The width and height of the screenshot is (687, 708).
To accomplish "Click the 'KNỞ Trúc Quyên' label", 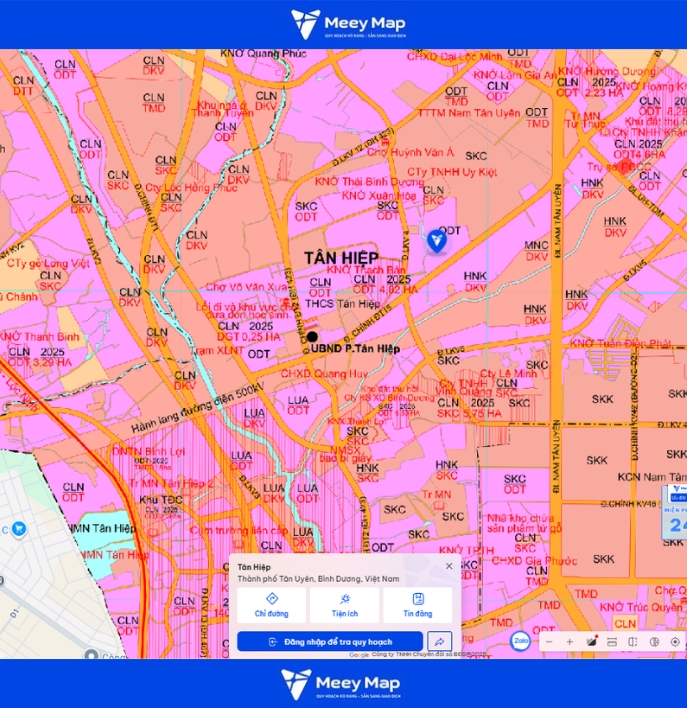I will click(x=641, y=607).
